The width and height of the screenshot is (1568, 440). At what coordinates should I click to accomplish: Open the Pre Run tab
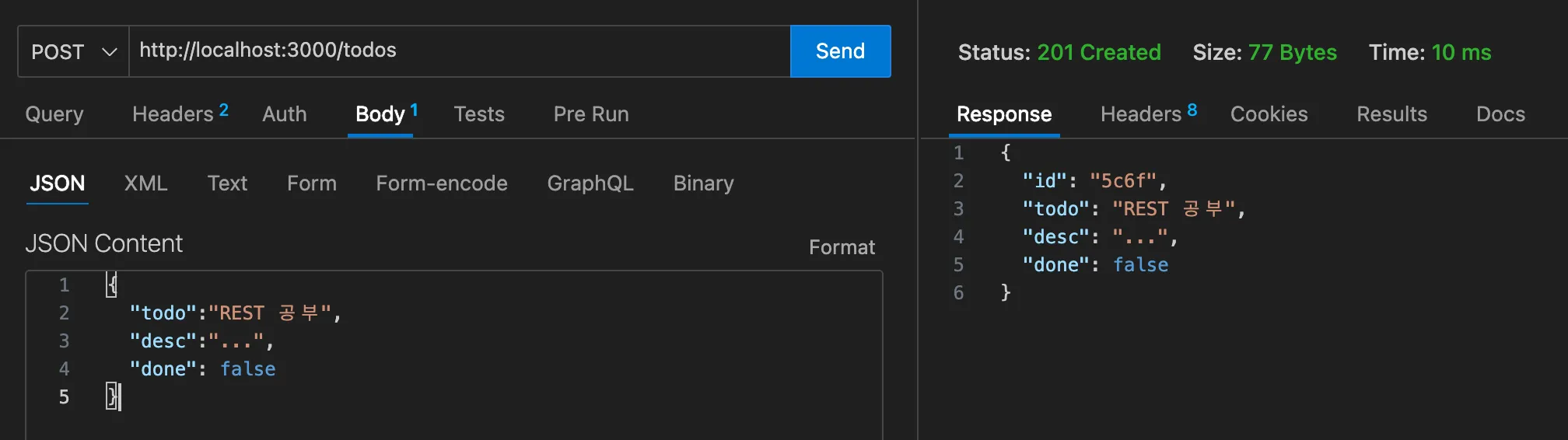coord(591,114)
